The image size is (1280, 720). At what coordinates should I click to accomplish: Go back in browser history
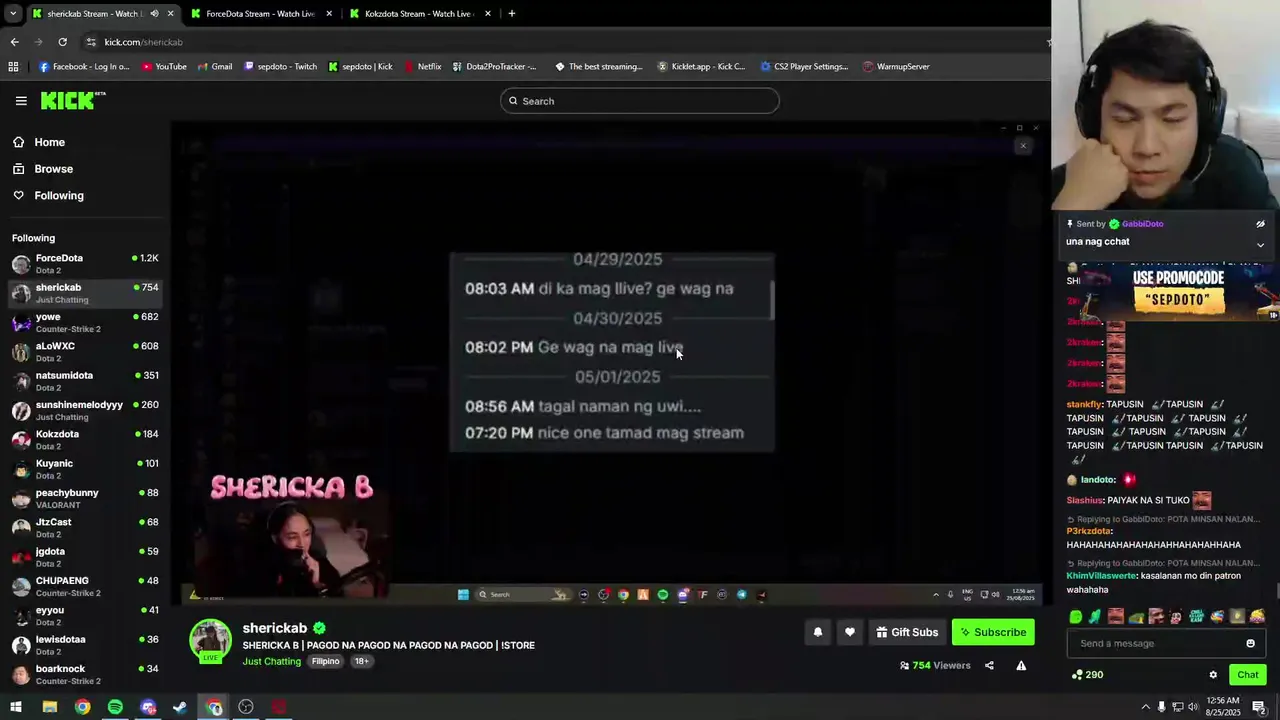(x=14, y=42)
